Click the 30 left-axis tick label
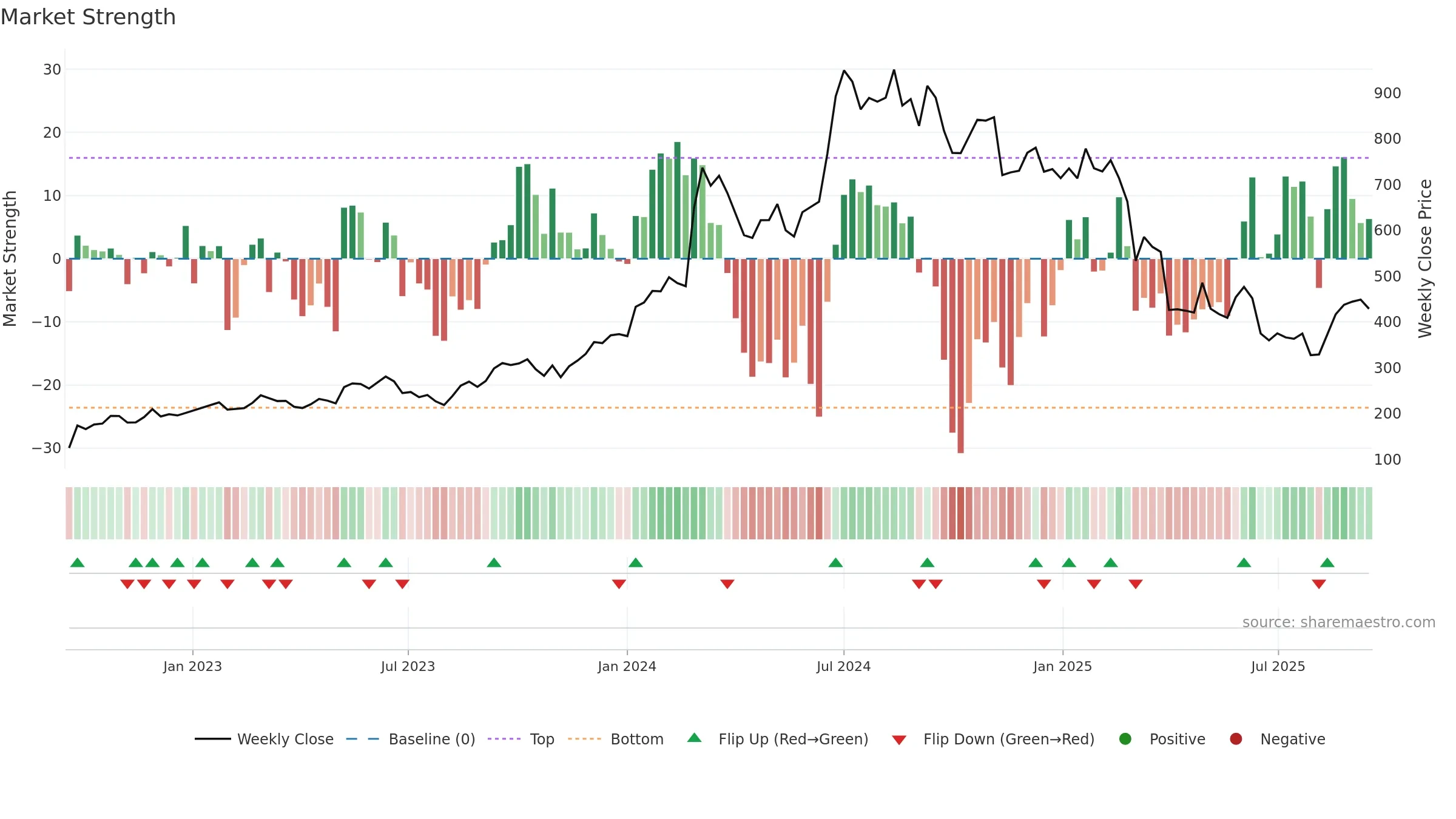Screen dimensions: 1456x819 click(x=52, y=70)
